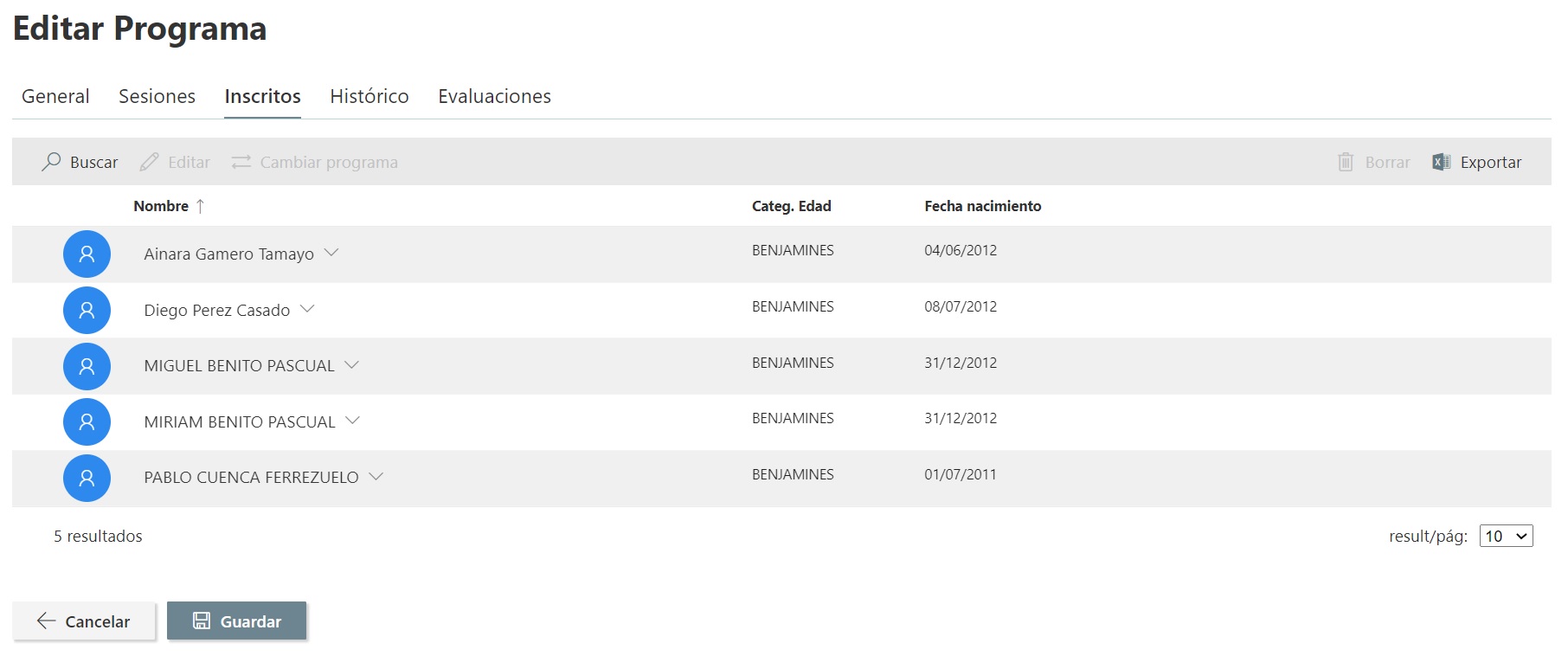
Task: Expand chevron next to Ainara Gamero Tamayo
Action: [x=331, y=253]
